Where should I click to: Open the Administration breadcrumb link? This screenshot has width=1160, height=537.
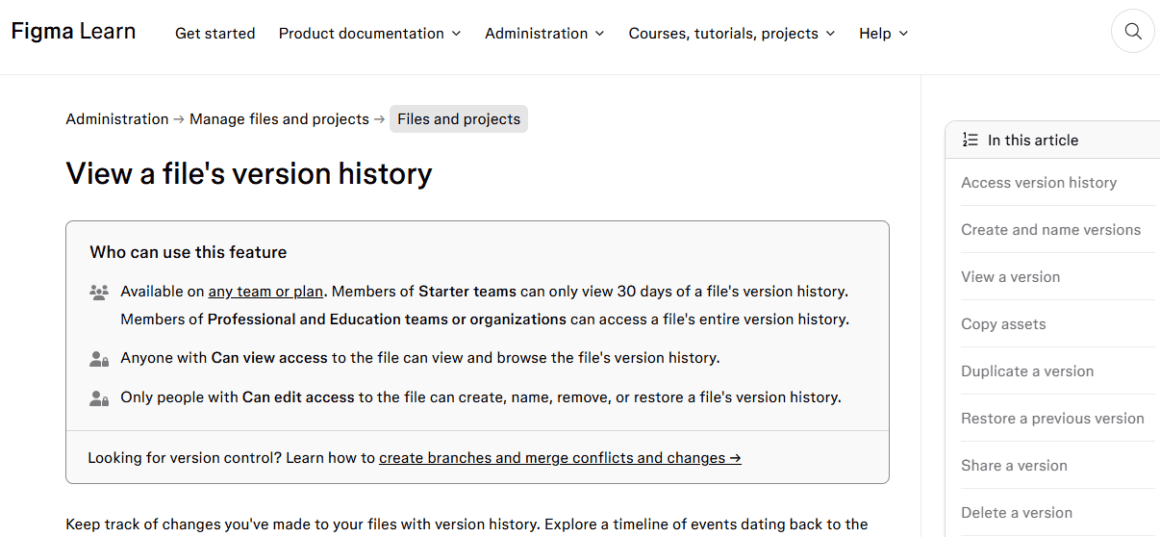click(x=117, y=119)
